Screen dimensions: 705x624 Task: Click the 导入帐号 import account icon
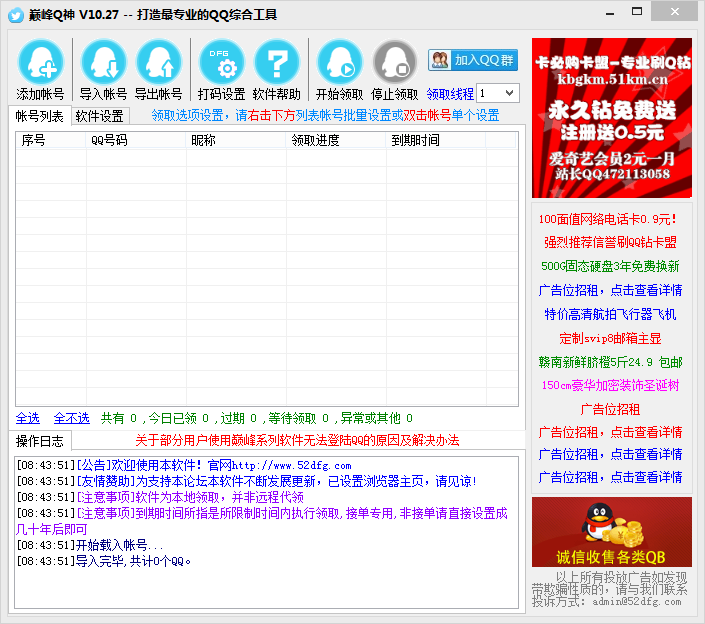point(103,63)
